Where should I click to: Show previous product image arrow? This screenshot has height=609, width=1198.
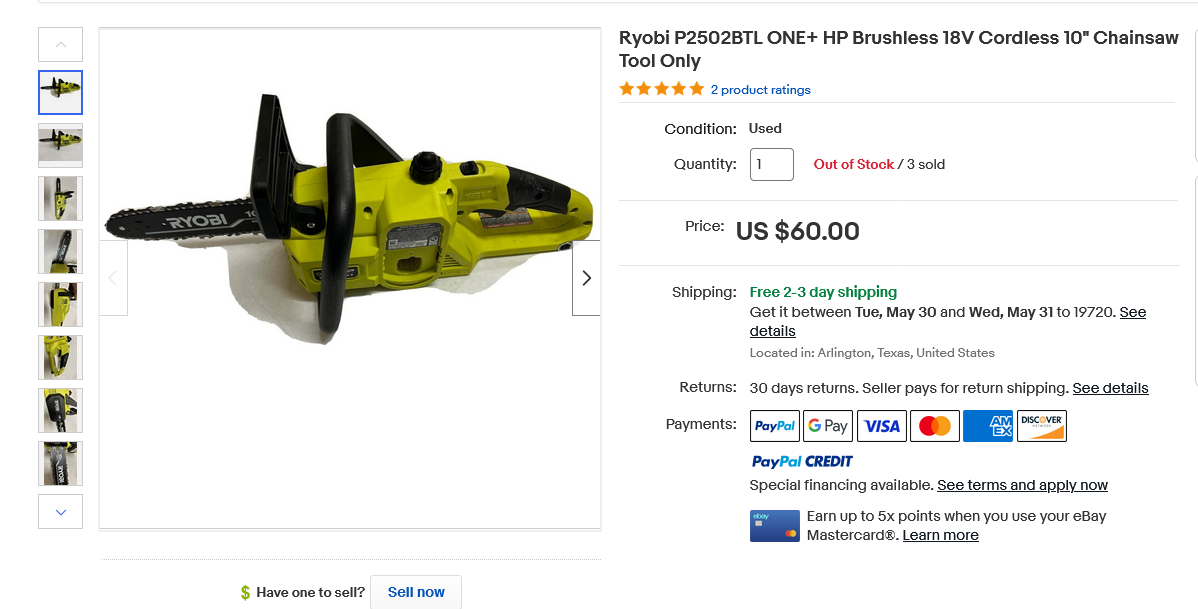pyautogui.click(x=113, y=278)
